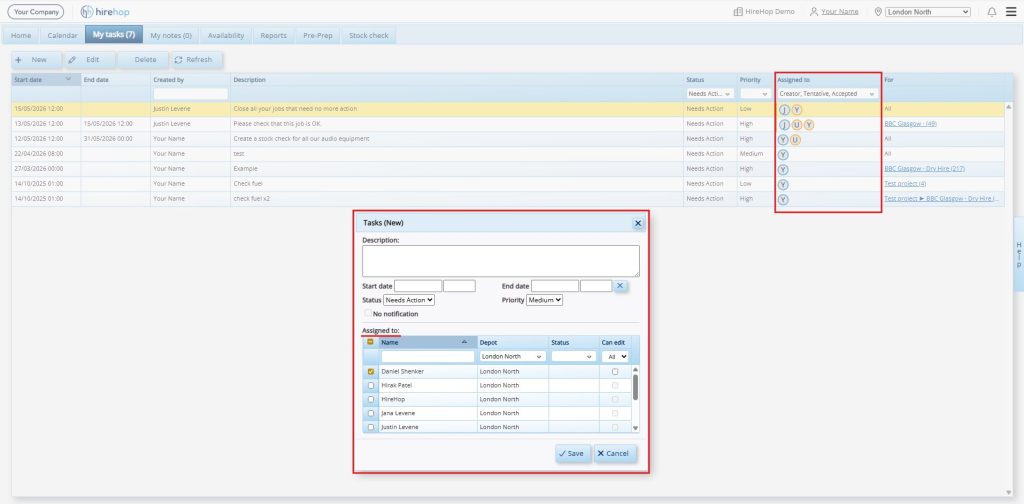Viewport: 1024px width, 504px height.
Task: Open Priority Medium dropdown in dialog
Action: click(545, 300)
